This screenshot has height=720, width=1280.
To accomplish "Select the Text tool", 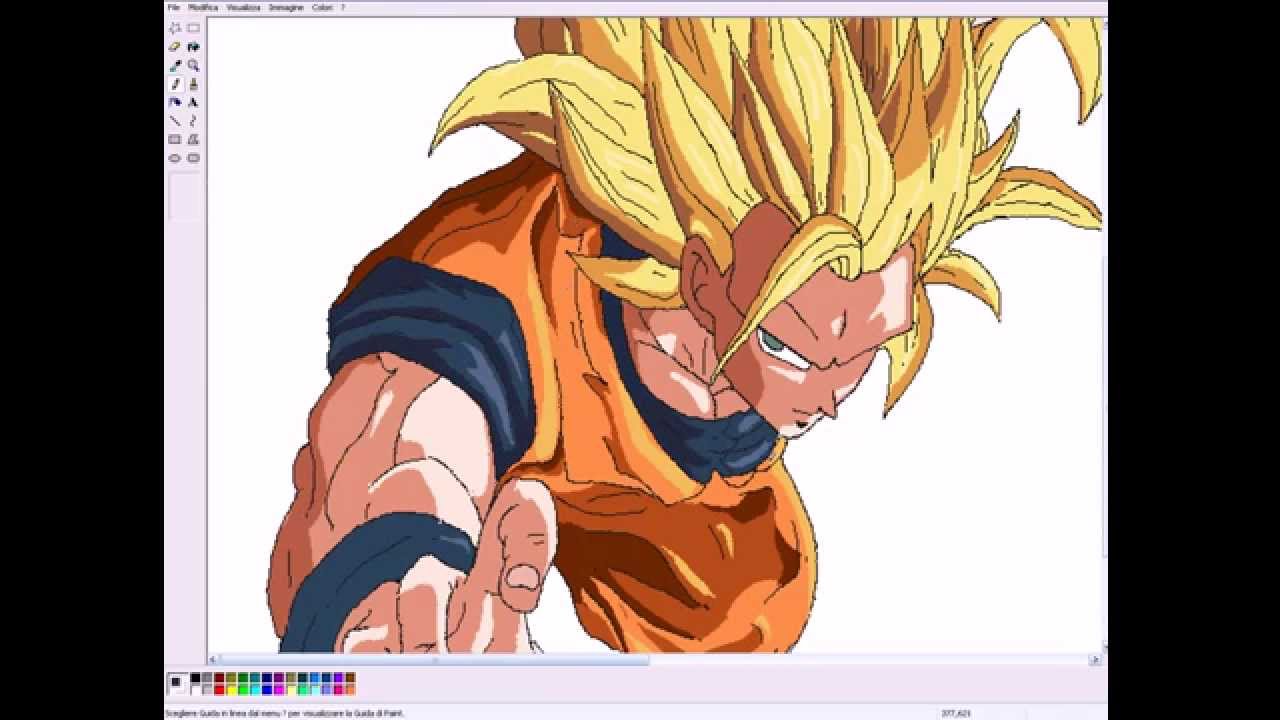I will point(193,102).
